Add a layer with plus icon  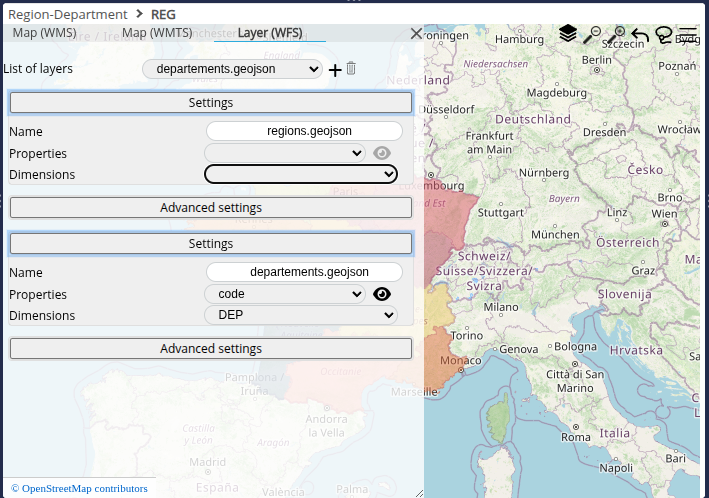(335, 70)
